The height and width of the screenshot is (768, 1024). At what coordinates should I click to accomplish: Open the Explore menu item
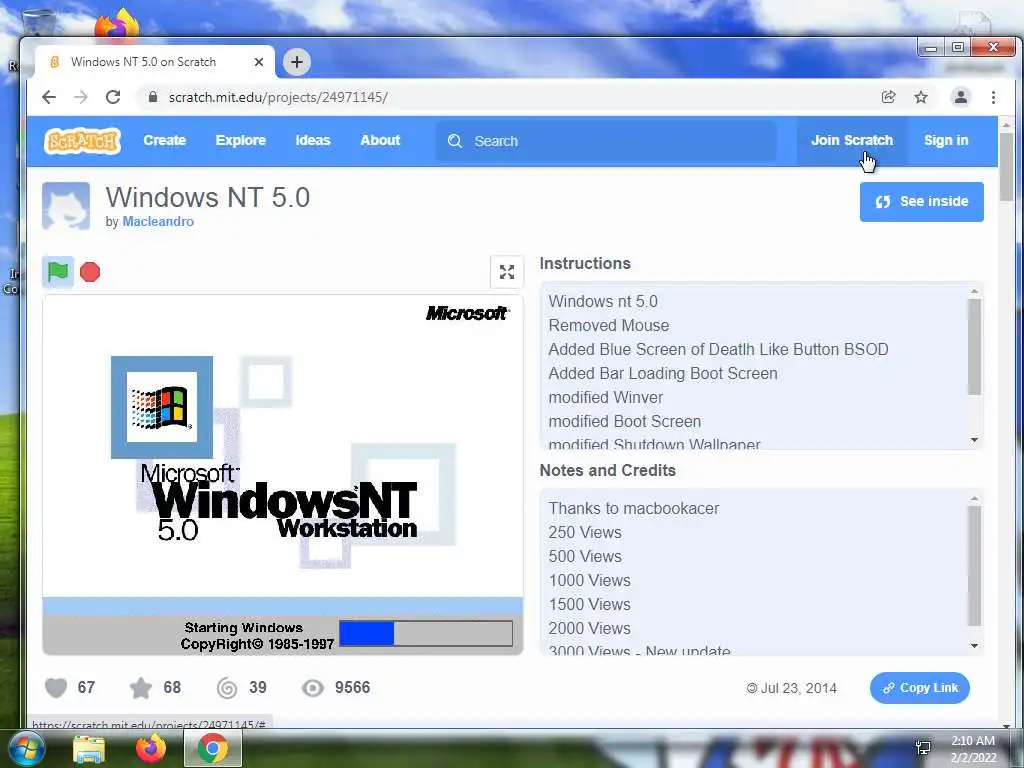click(240, 140)
